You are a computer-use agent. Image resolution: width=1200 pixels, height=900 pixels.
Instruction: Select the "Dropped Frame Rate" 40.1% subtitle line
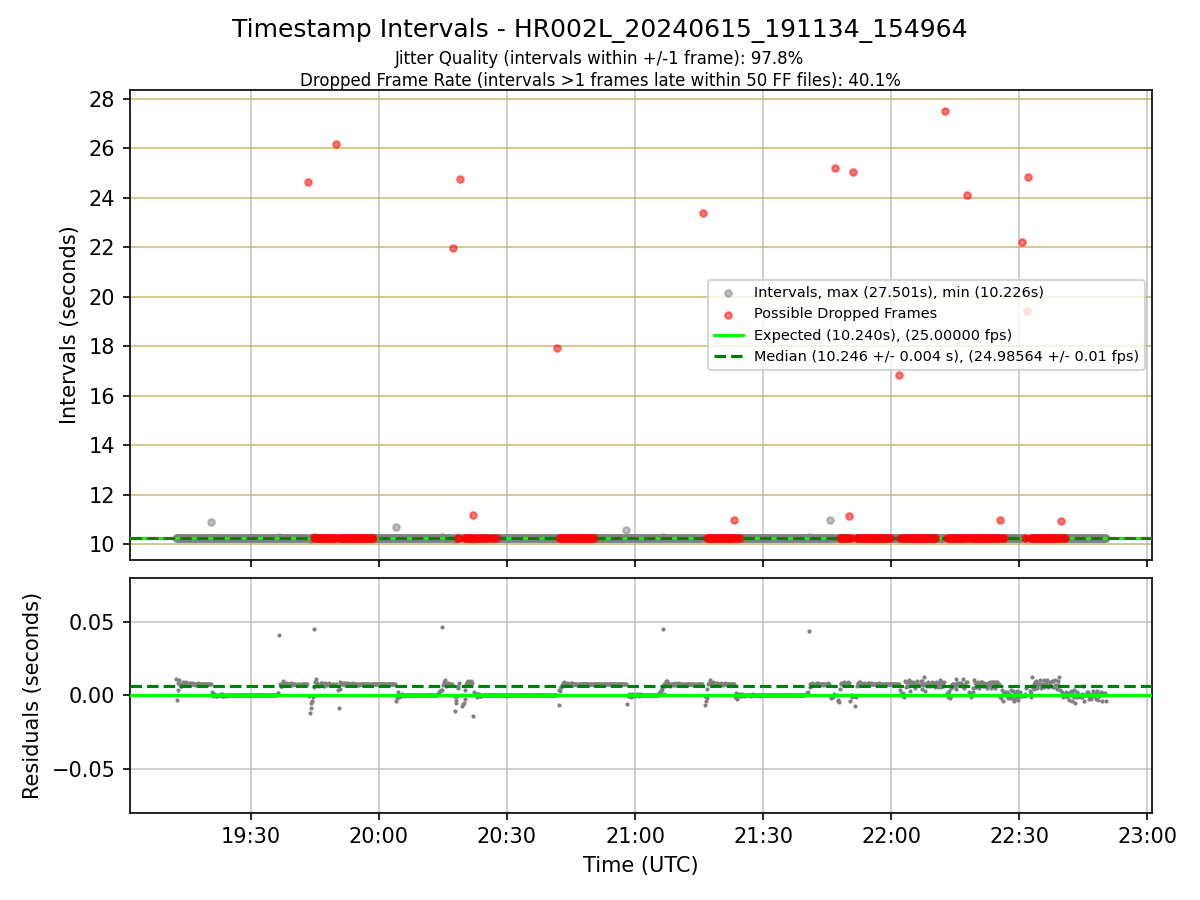[x=600, y=80]
